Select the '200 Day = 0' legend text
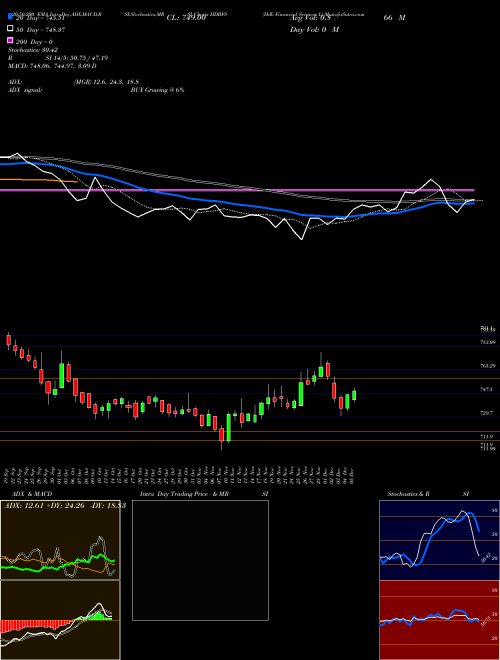500x660 pixels. (35, 42)
